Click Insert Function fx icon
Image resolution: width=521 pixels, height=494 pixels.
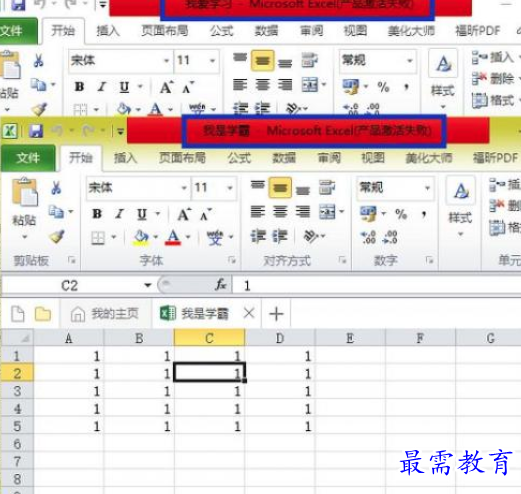click(x=221, y=285)
